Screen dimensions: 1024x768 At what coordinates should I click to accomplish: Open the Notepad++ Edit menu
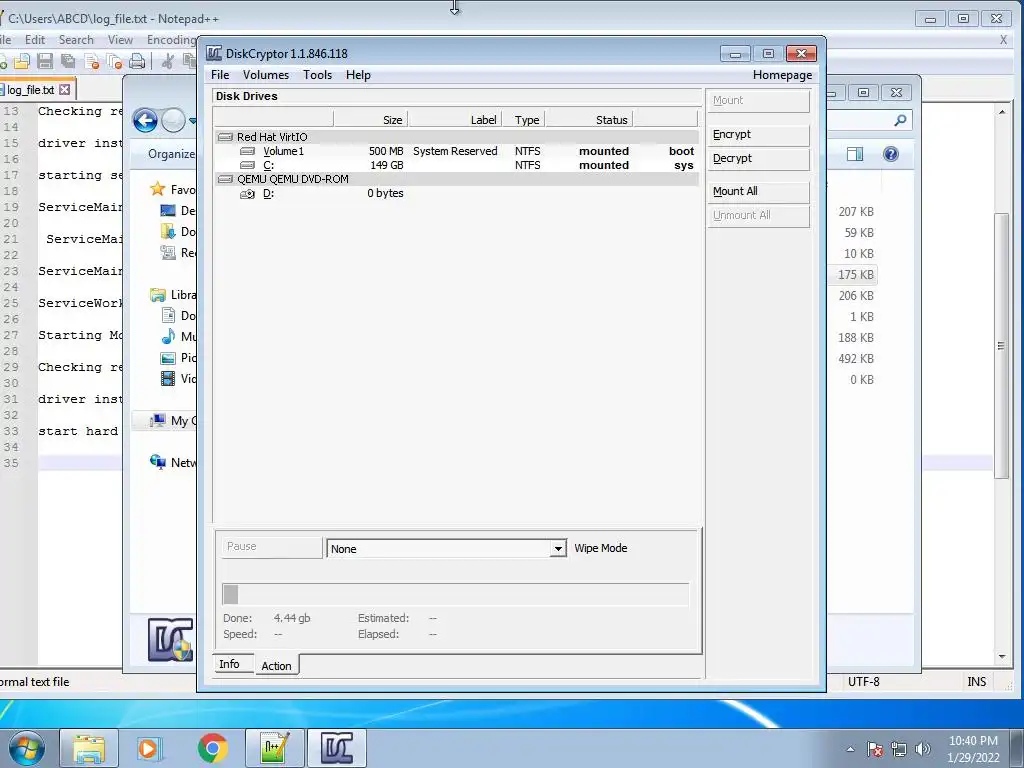pos(35,40)
